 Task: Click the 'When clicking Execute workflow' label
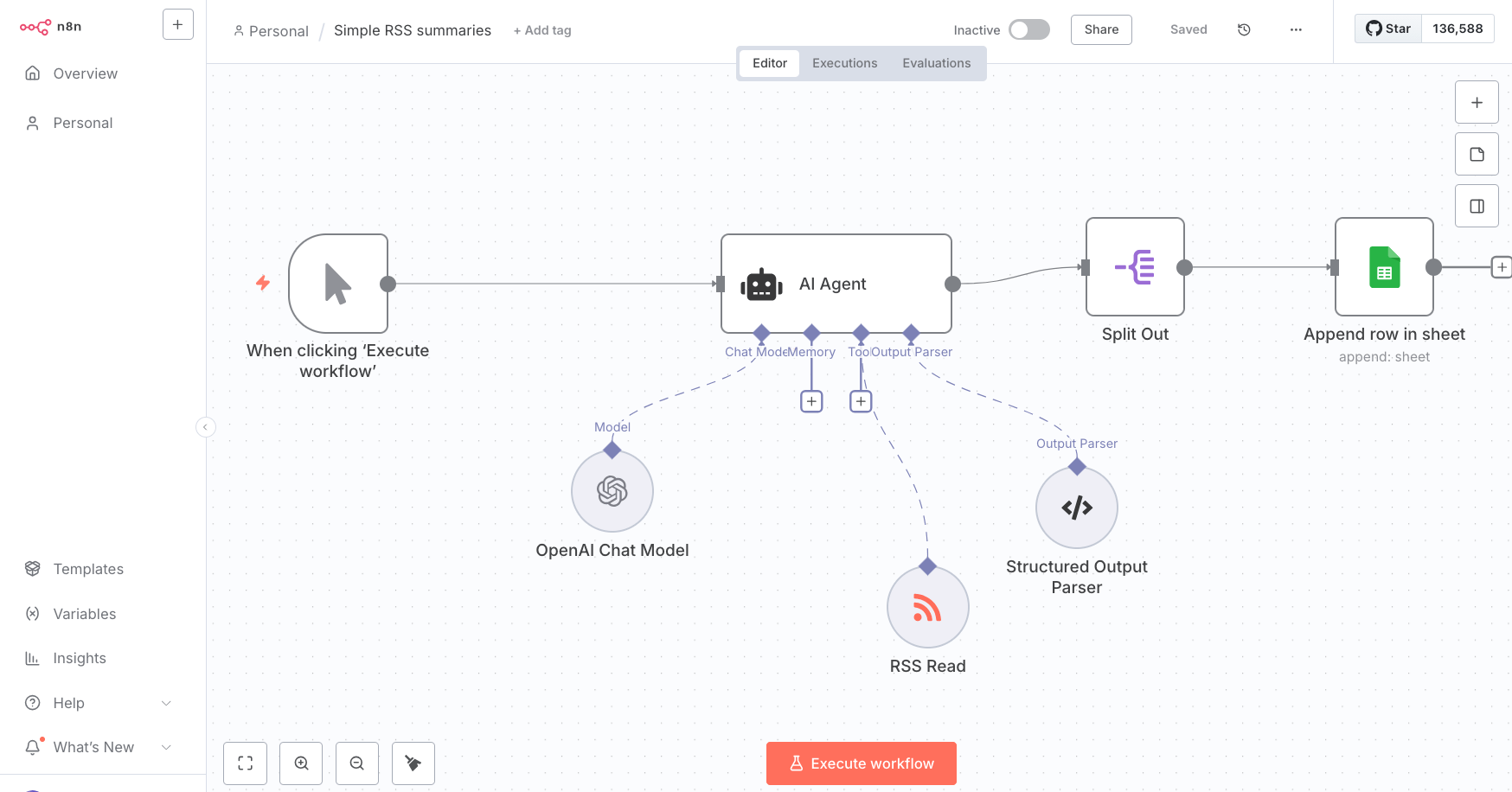(337, 361)
